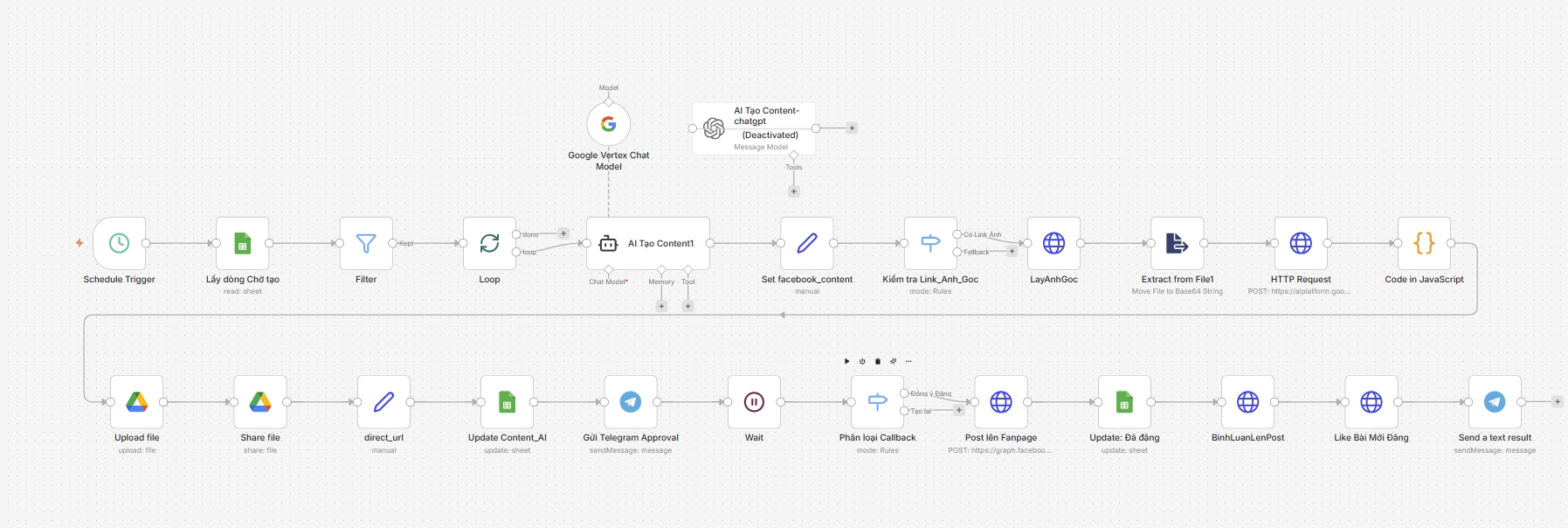Open the Upload file Google Drive node
1568x528 pixels.
[x=136, y=402]
